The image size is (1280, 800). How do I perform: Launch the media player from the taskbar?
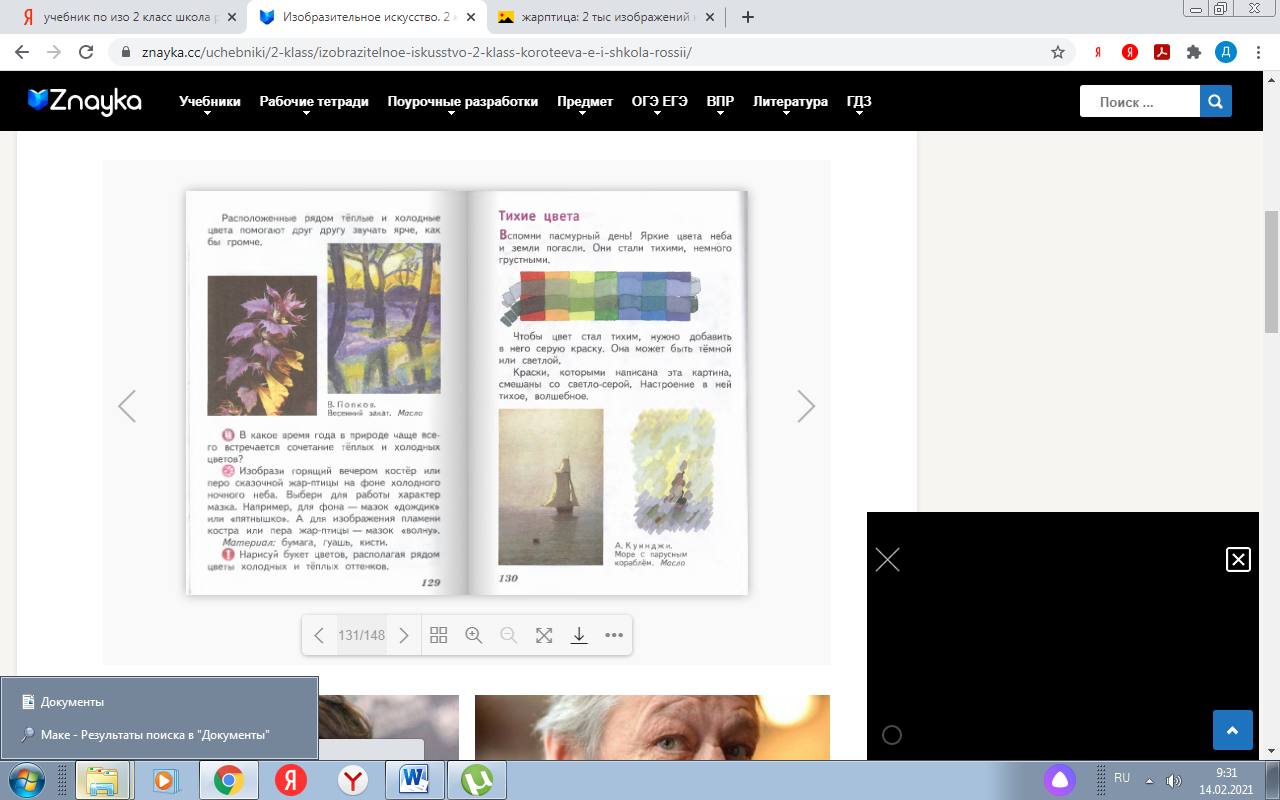[x=166, y=780]
